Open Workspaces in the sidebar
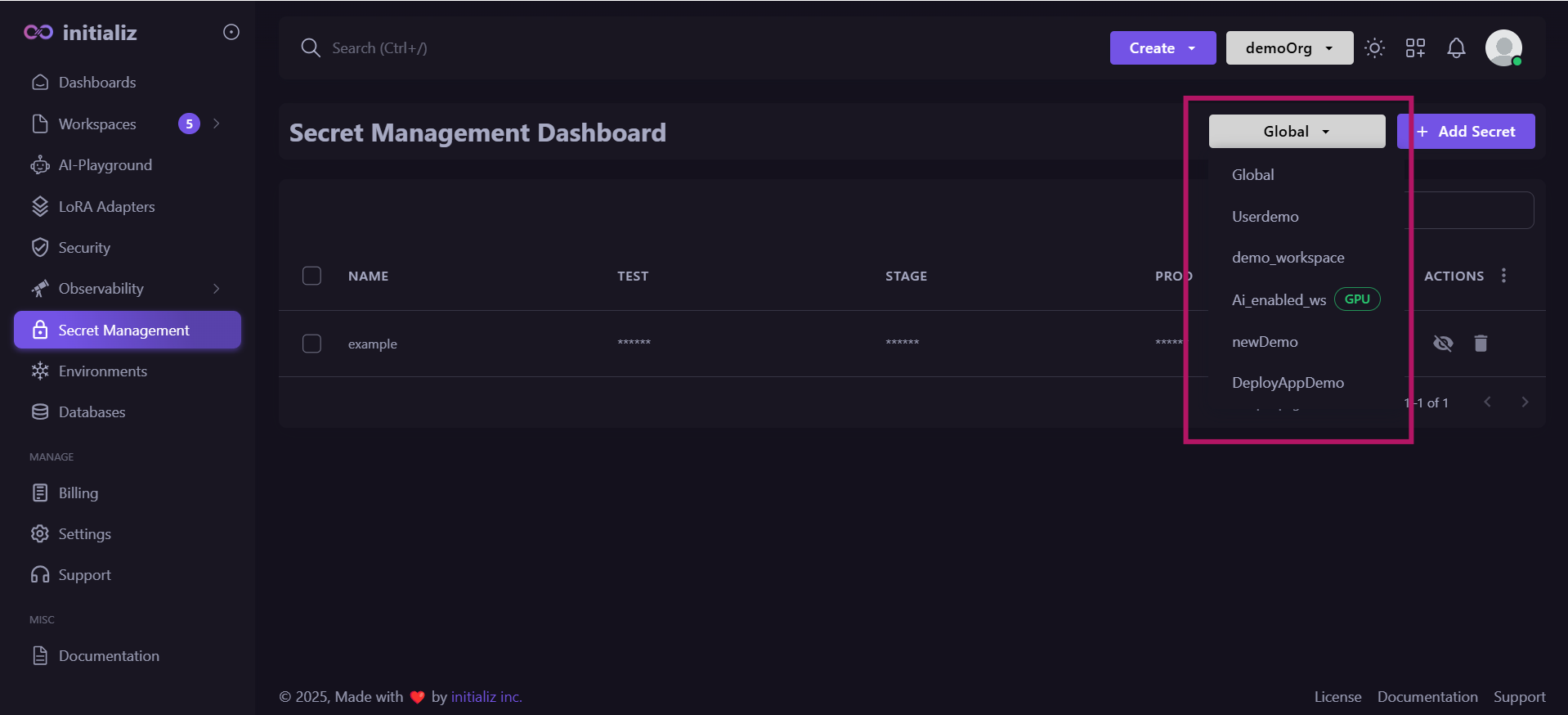1568x715 pixels. click(x=128, y=124)
